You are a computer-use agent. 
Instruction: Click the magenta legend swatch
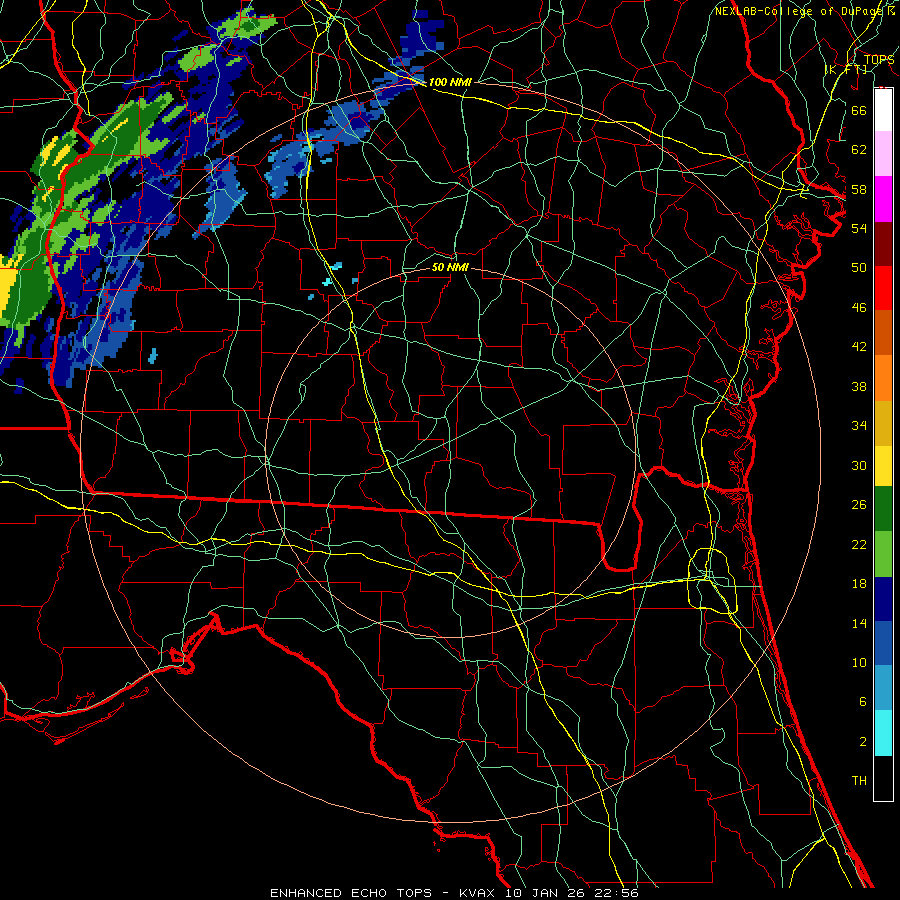[x=883, y=199]
